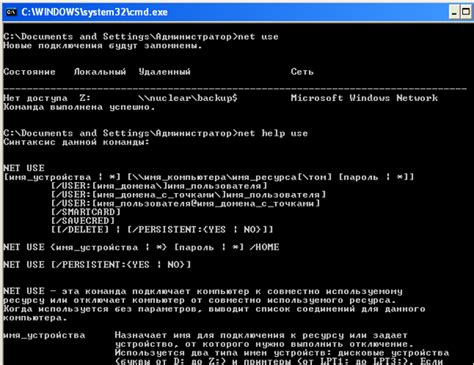Click the drive letter 'Z:'
The image size is (474, 365).
(x=85, y=98)
